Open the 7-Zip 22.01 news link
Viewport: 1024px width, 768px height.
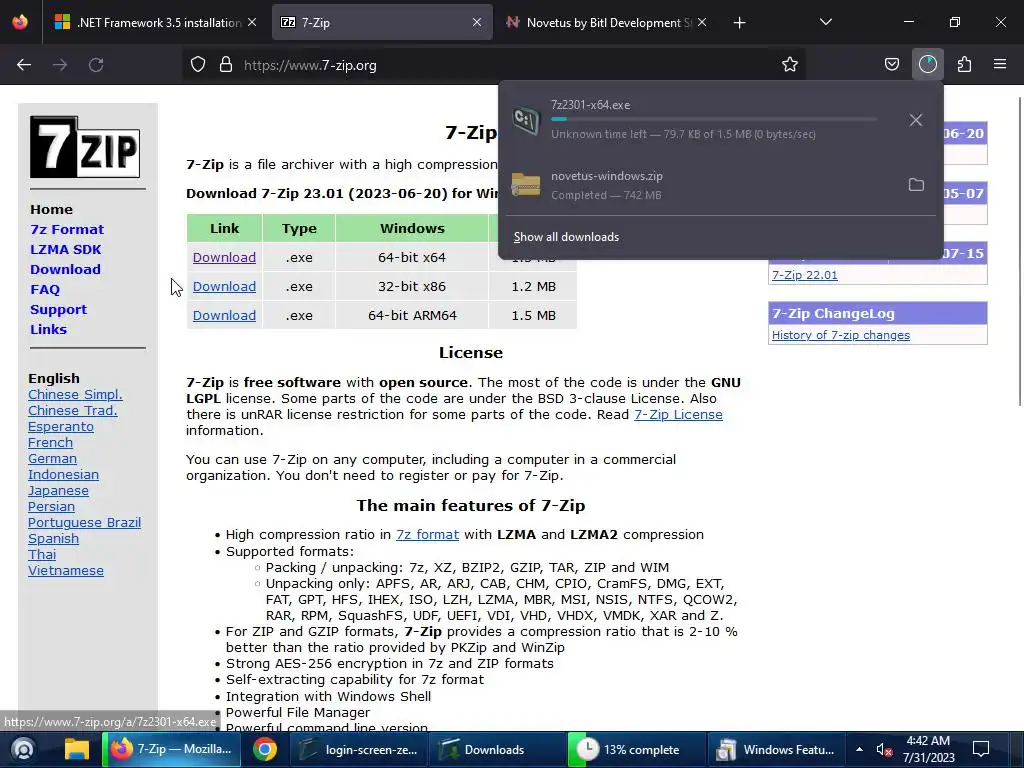805,275
